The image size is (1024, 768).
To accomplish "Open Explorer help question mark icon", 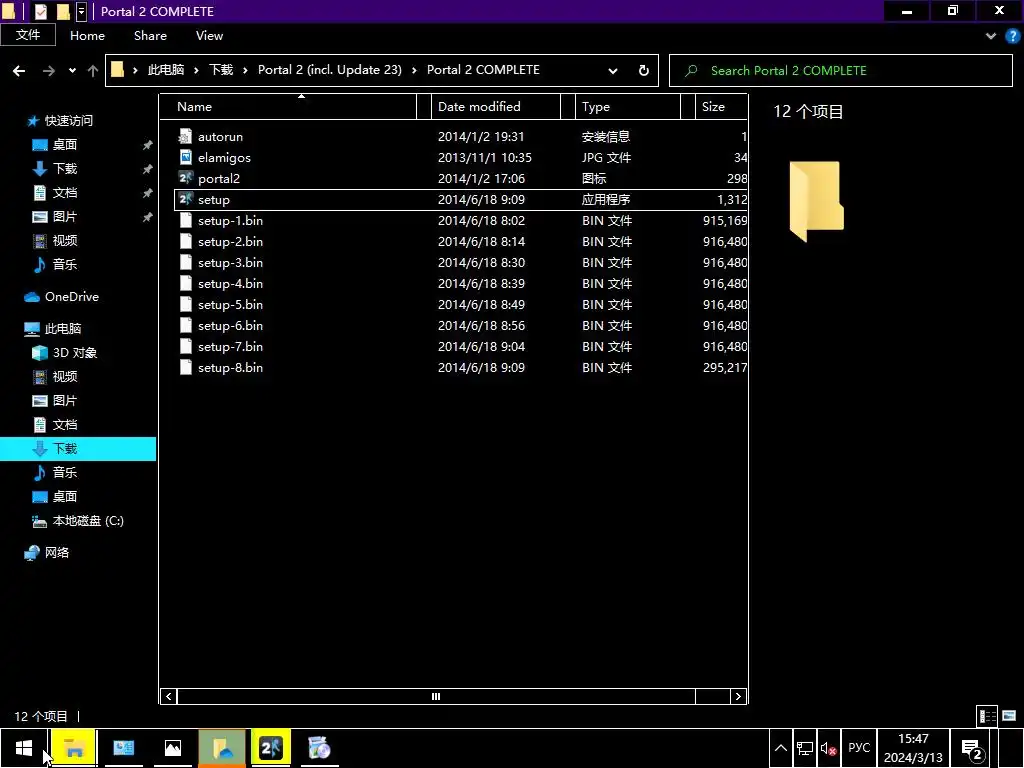I will click(1012, 36).
